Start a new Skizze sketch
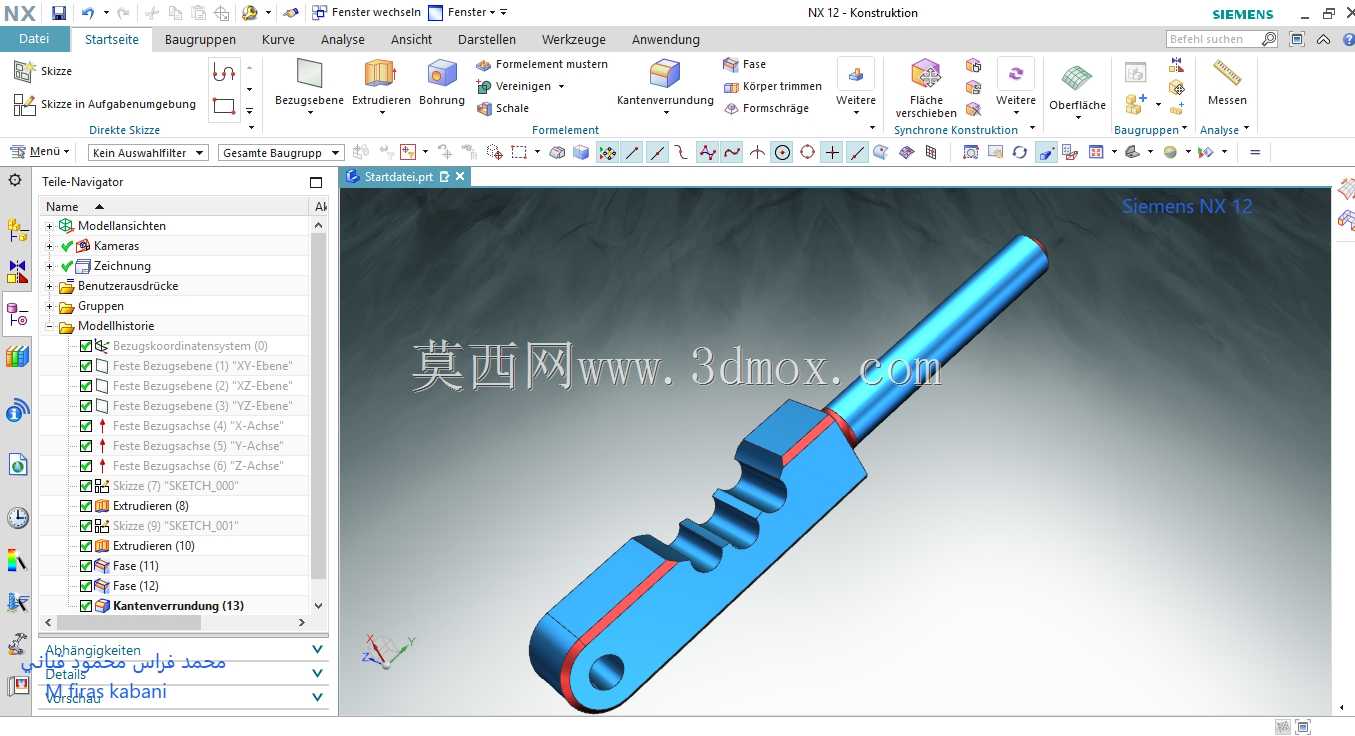This screenshot has width=1355, height=736. (43, 71)
